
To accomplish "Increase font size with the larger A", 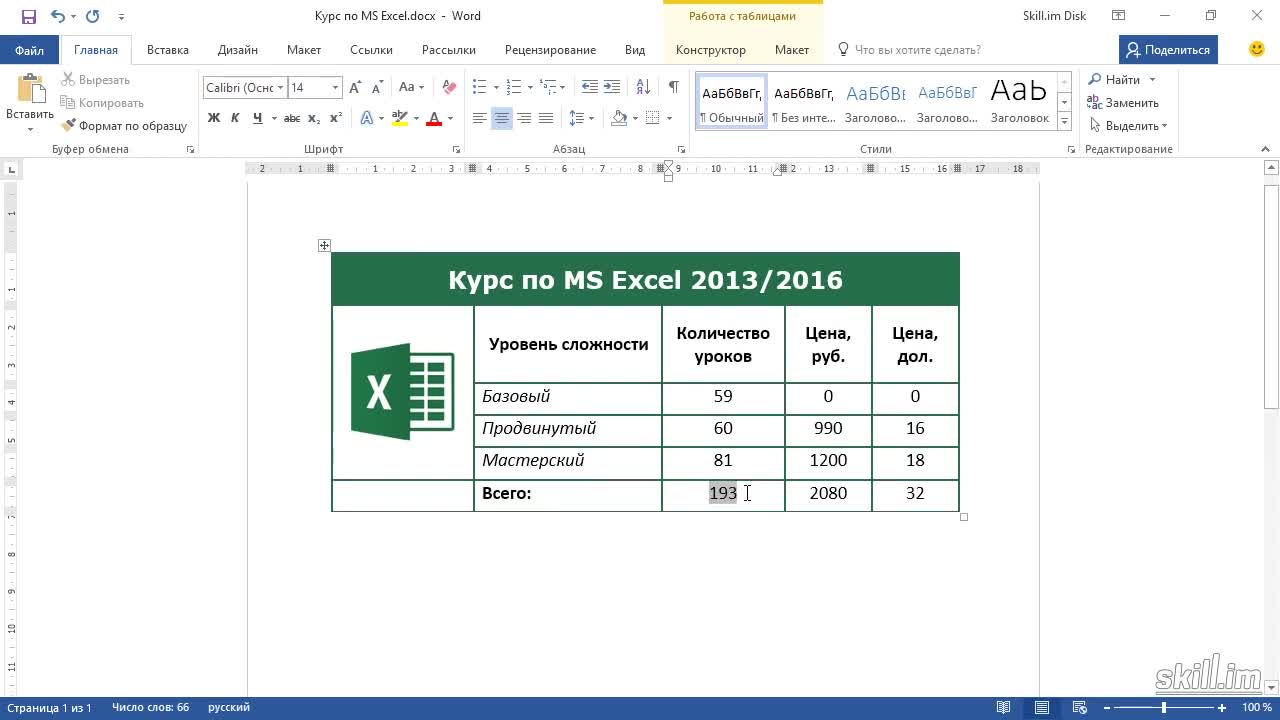I will (355, 88).
